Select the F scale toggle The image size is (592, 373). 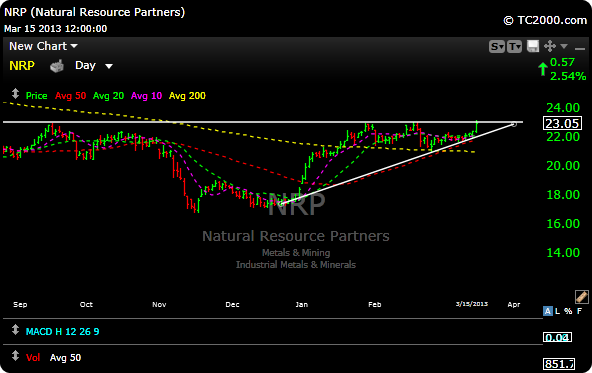580,311
